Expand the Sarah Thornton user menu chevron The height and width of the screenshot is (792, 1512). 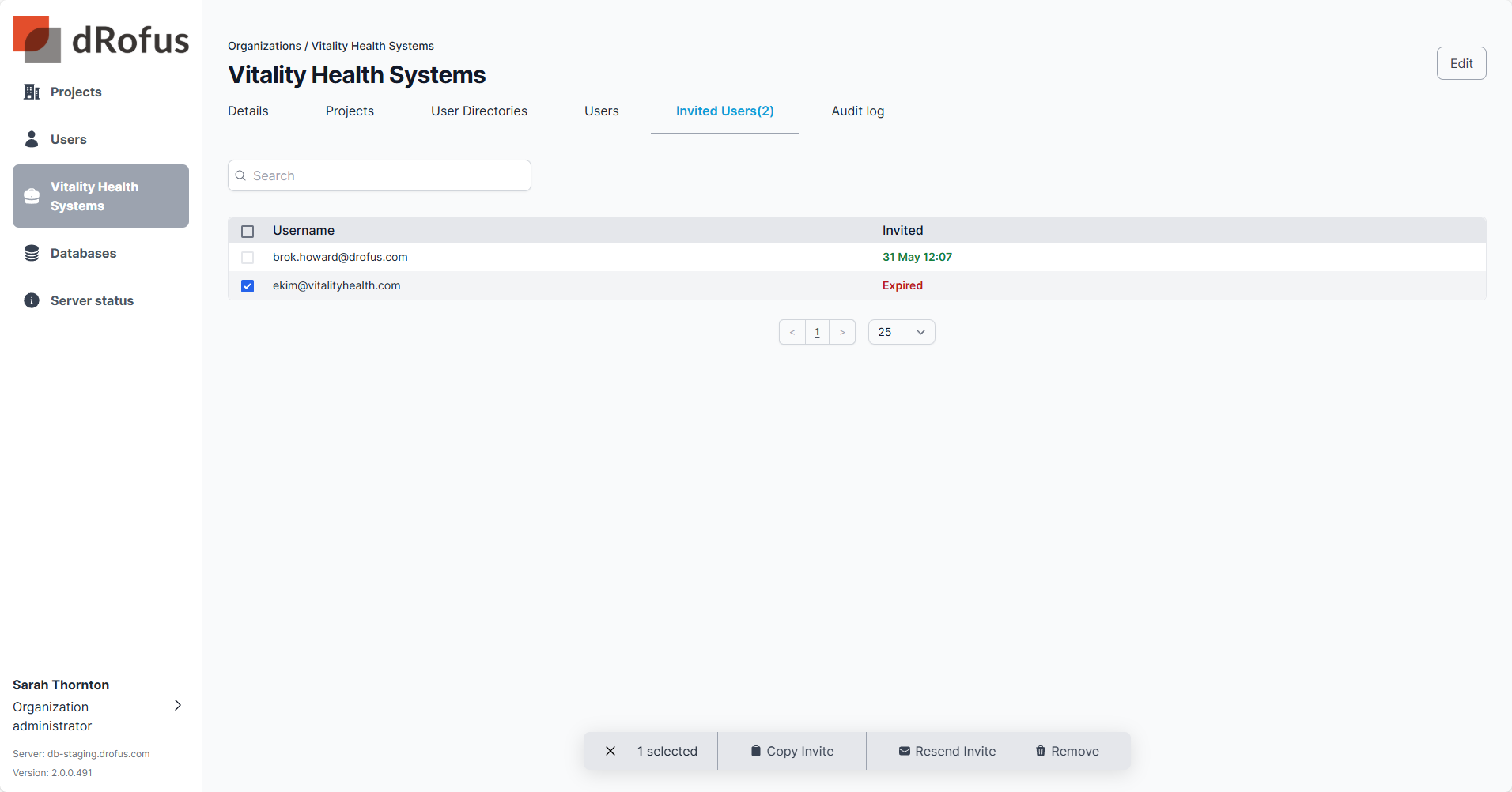(178, 705)
